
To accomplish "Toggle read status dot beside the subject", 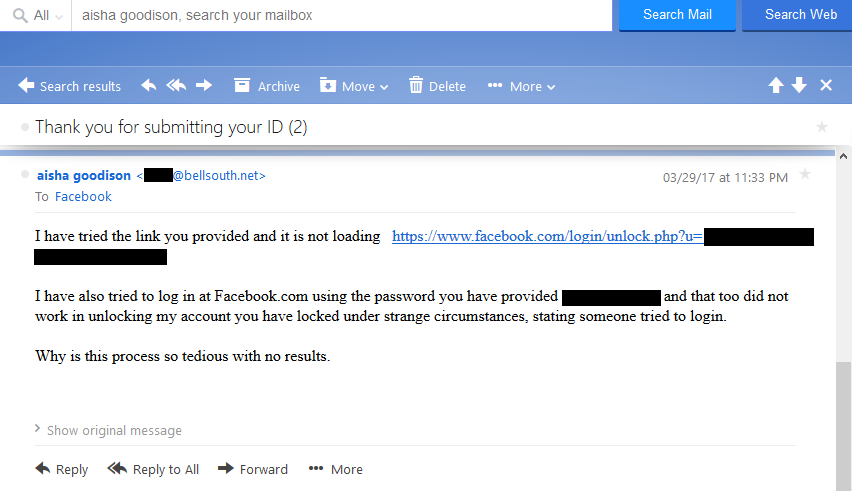I will 24,127.
